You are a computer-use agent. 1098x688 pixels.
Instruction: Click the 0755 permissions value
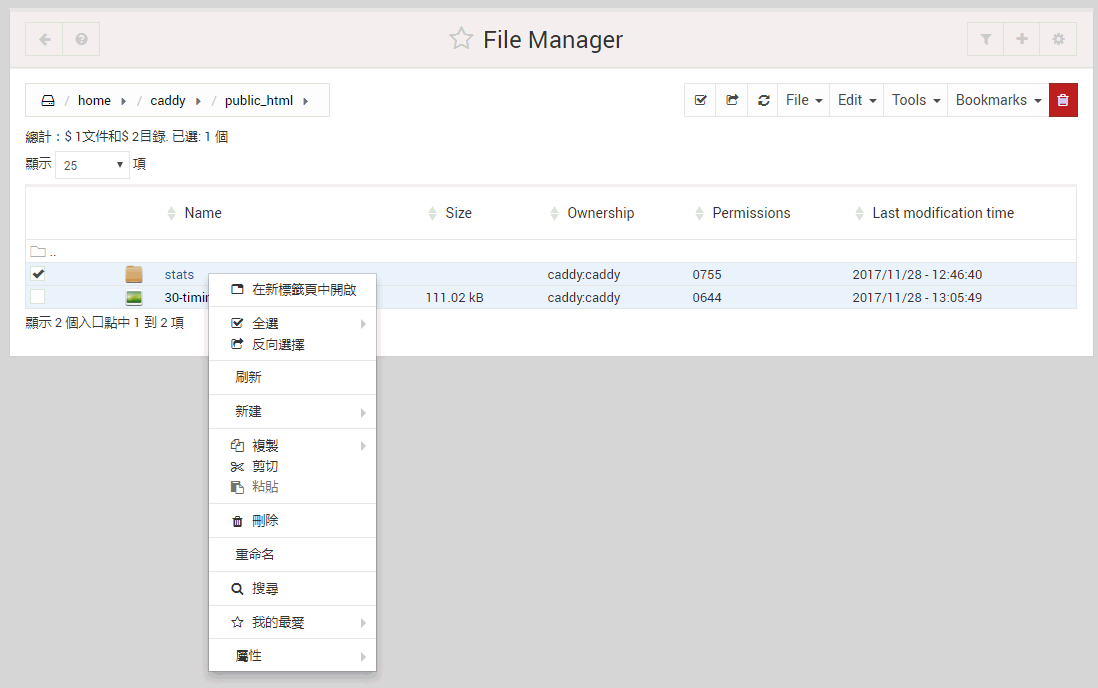tap(707, 275)
